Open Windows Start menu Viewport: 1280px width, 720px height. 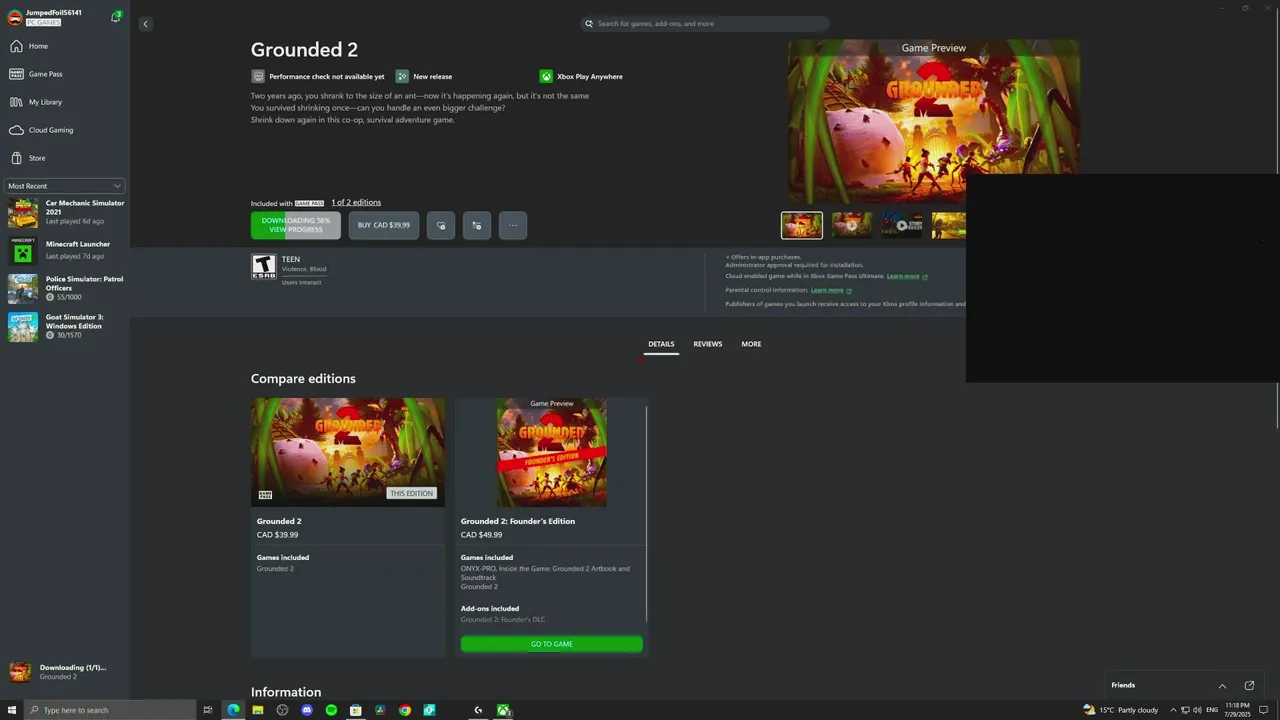coord(12,710)
